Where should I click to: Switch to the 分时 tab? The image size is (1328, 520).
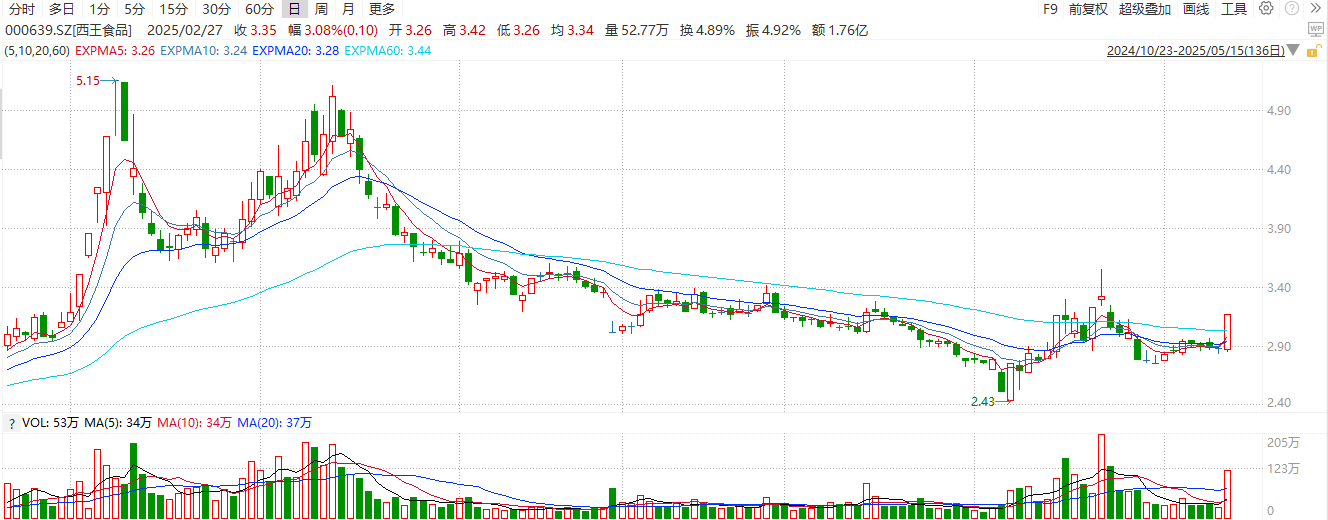(21, 9)
